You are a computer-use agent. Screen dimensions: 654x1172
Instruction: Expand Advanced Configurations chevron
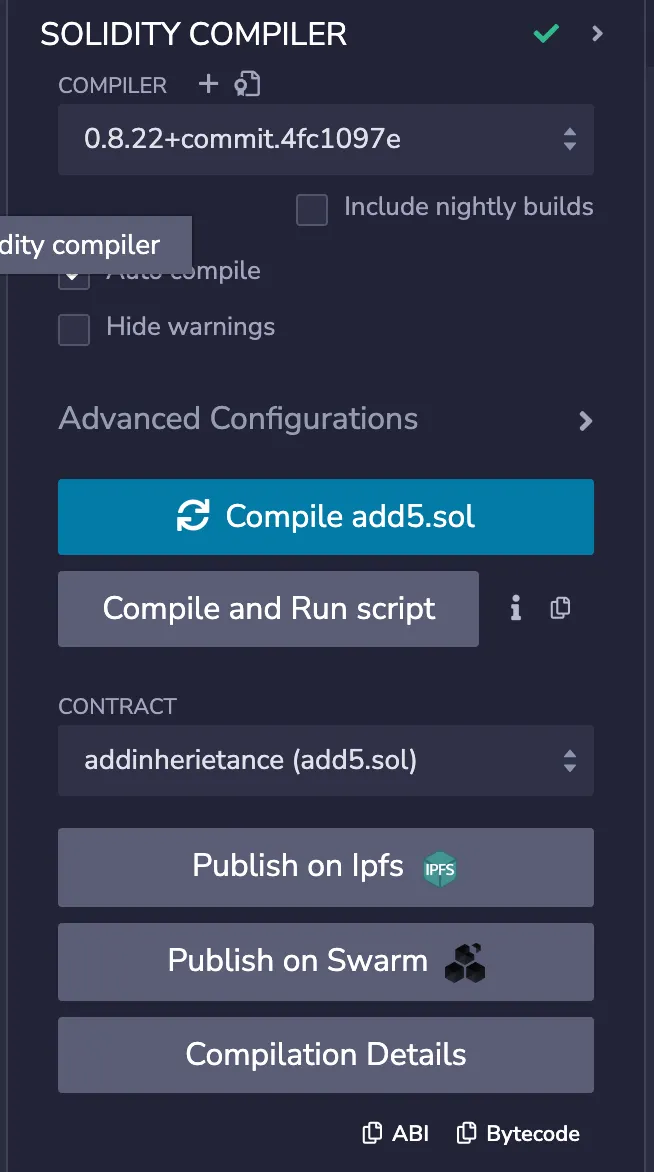point(586,421)
